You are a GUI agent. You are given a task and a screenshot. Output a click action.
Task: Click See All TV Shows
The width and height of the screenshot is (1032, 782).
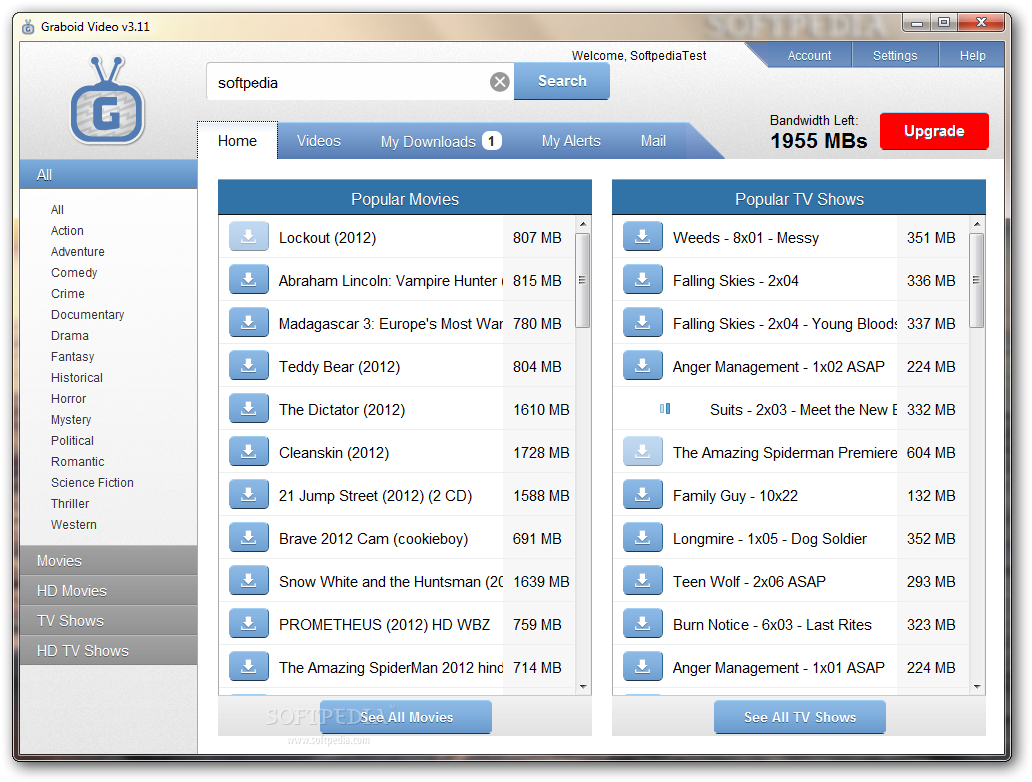point(799,716)
